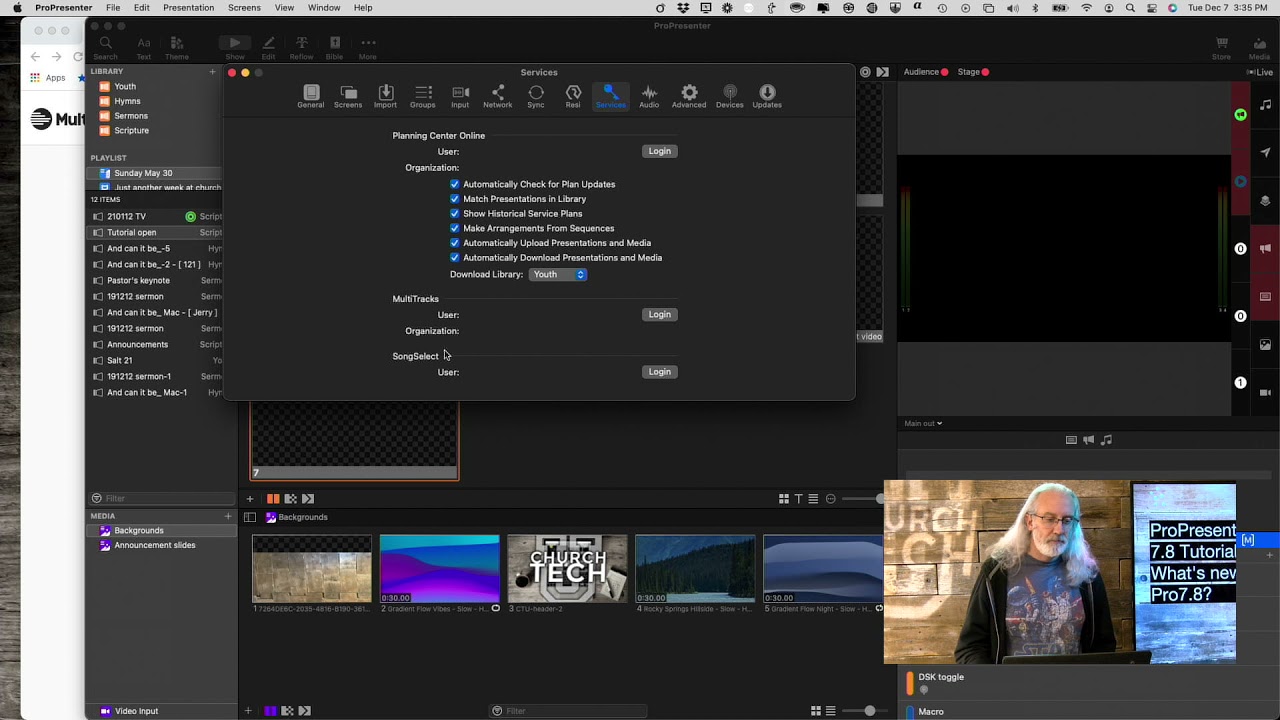Open the Window menu
This screenshot has height=720, width=1280.
324,8
